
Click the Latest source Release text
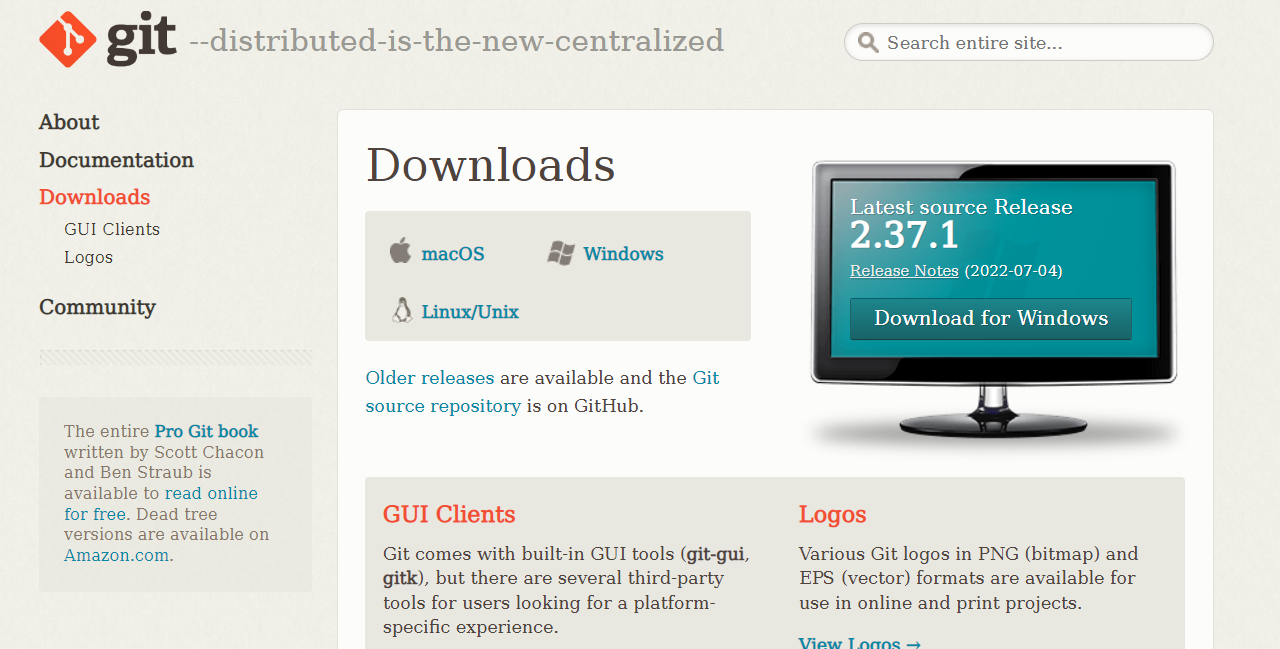pos(961,207)
